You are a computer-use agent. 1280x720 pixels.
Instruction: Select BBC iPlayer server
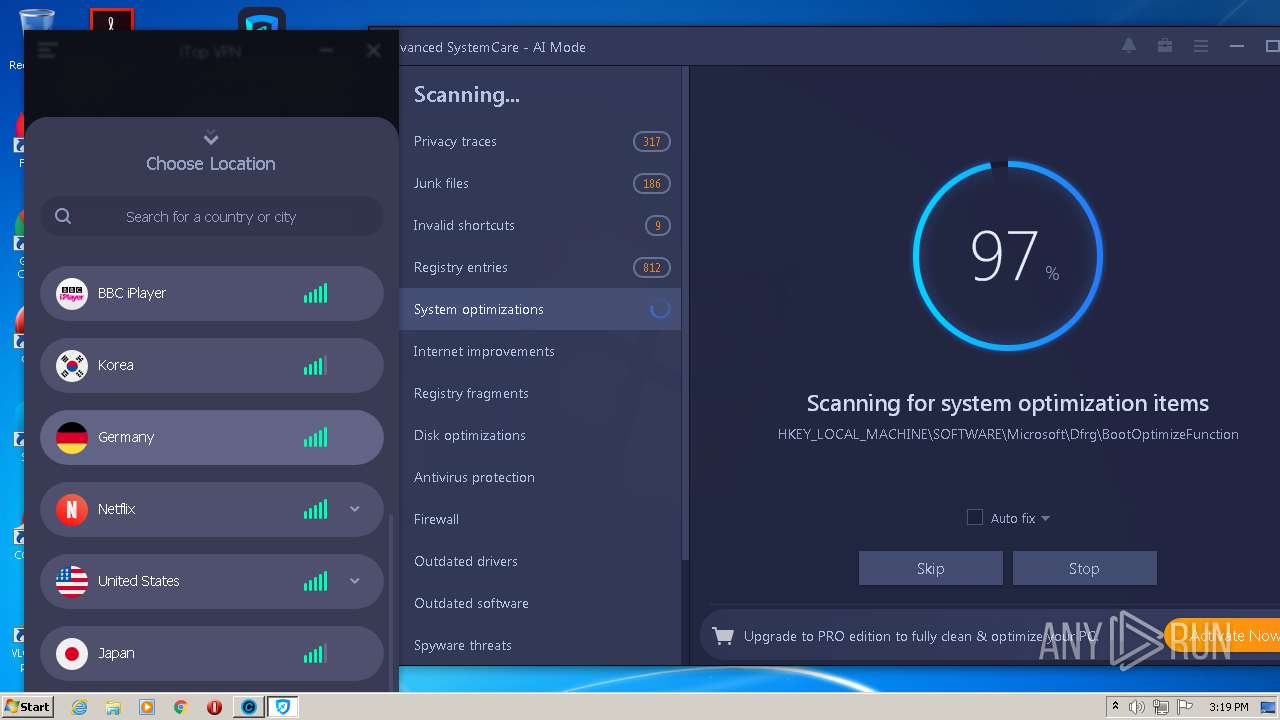click(x=211, y=293)
